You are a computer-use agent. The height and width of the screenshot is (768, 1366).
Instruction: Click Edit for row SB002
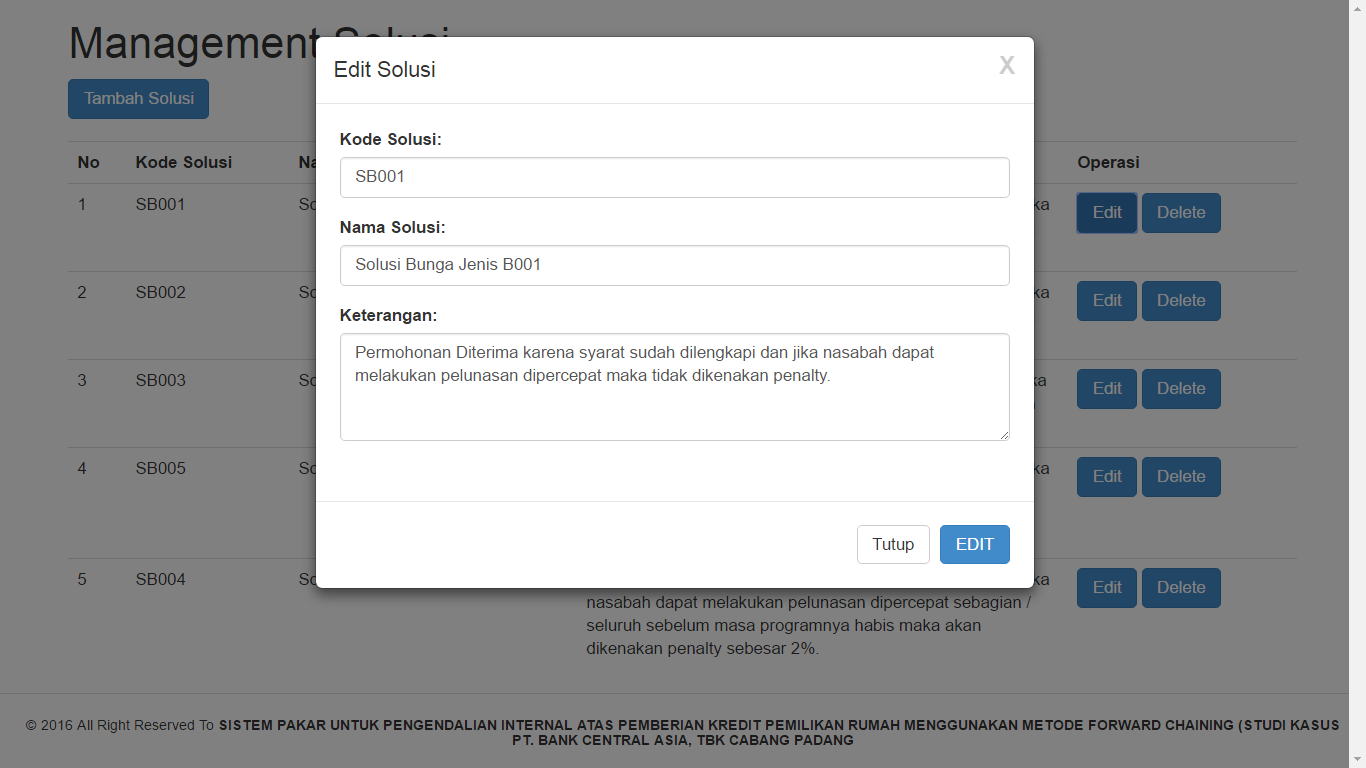(x=1106, y=301)
